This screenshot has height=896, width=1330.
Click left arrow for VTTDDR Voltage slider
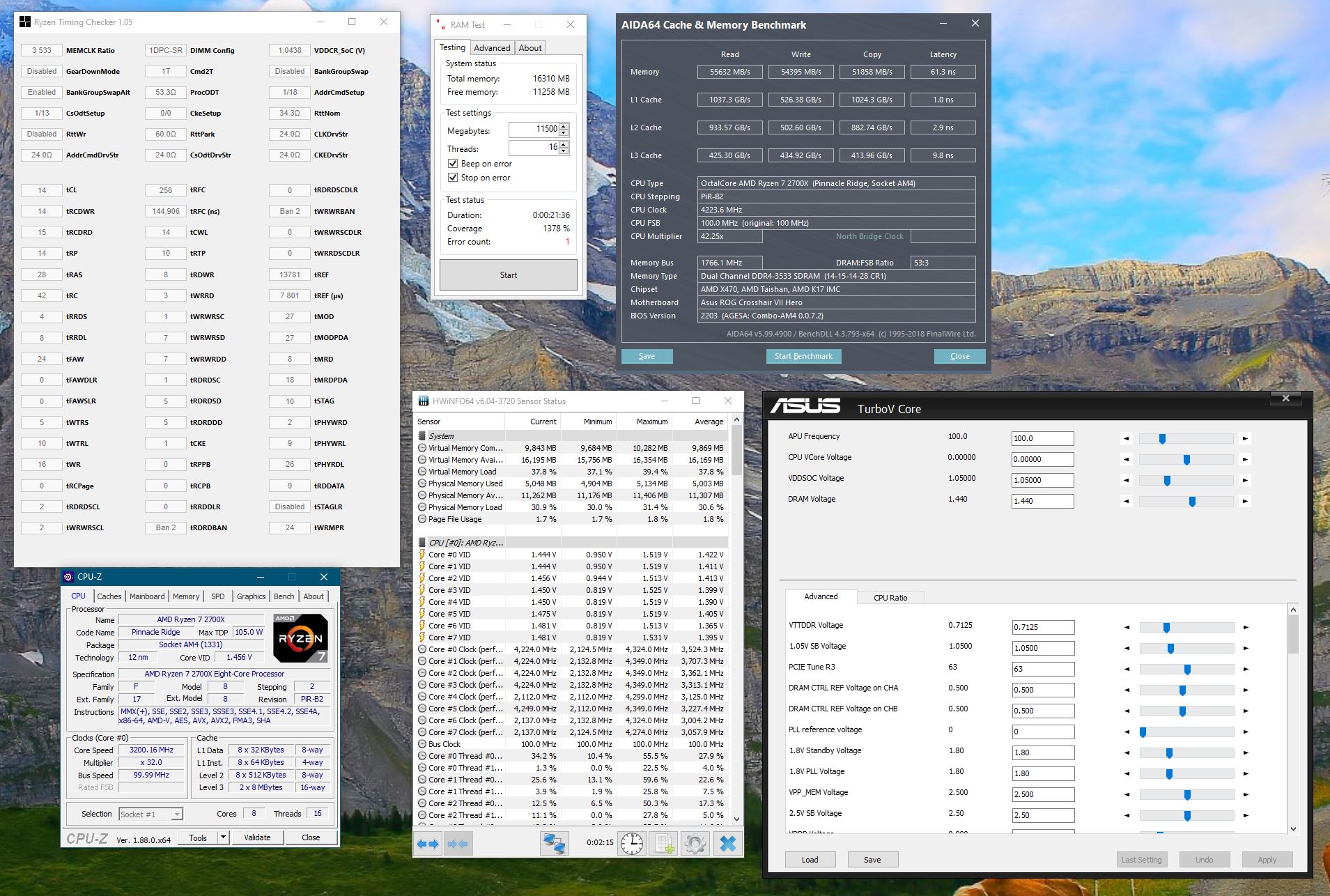click(1127, 627)
